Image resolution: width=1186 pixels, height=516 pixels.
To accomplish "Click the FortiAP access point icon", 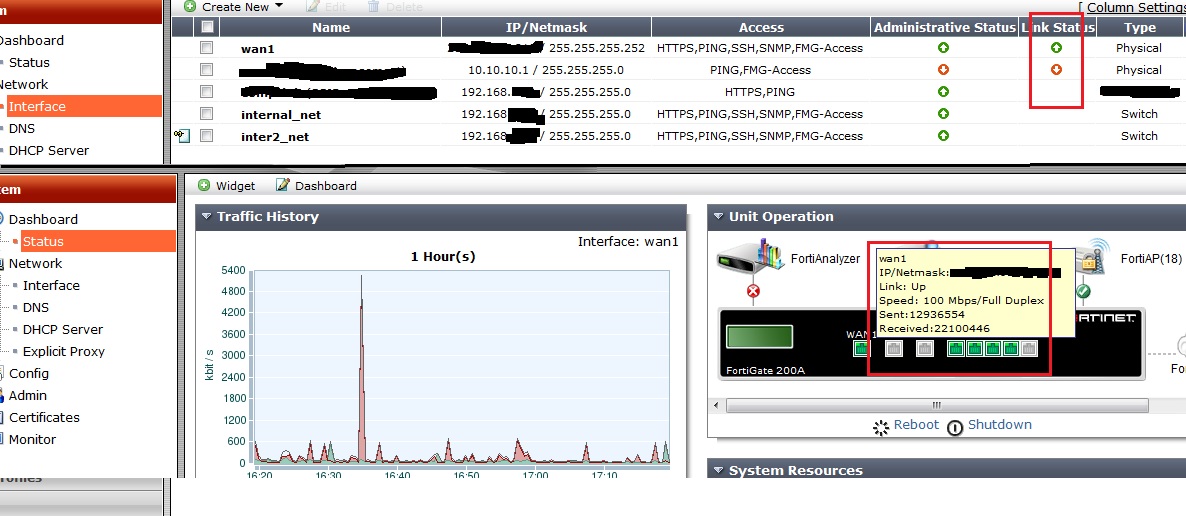I will (1095, 257).
